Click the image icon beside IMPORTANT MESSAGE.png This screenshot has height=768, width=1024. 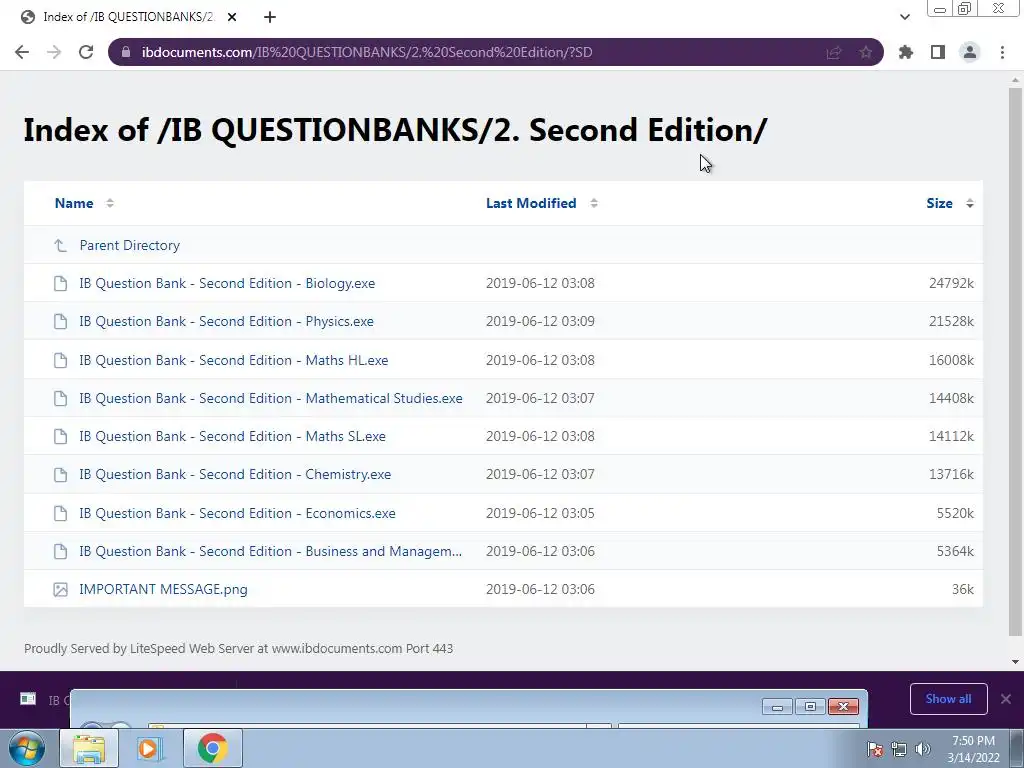[x=60, y=590]
